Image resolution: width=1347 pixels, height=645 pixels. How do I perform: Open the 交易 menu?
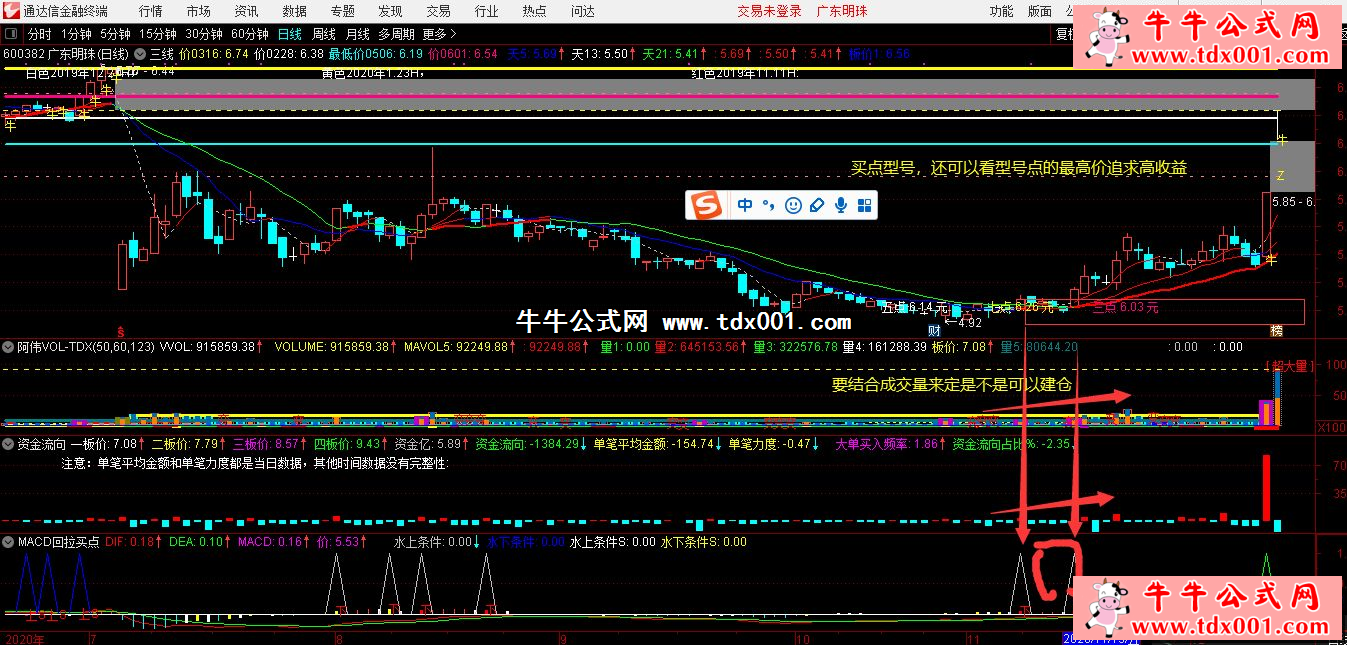(x=438, y=11)
